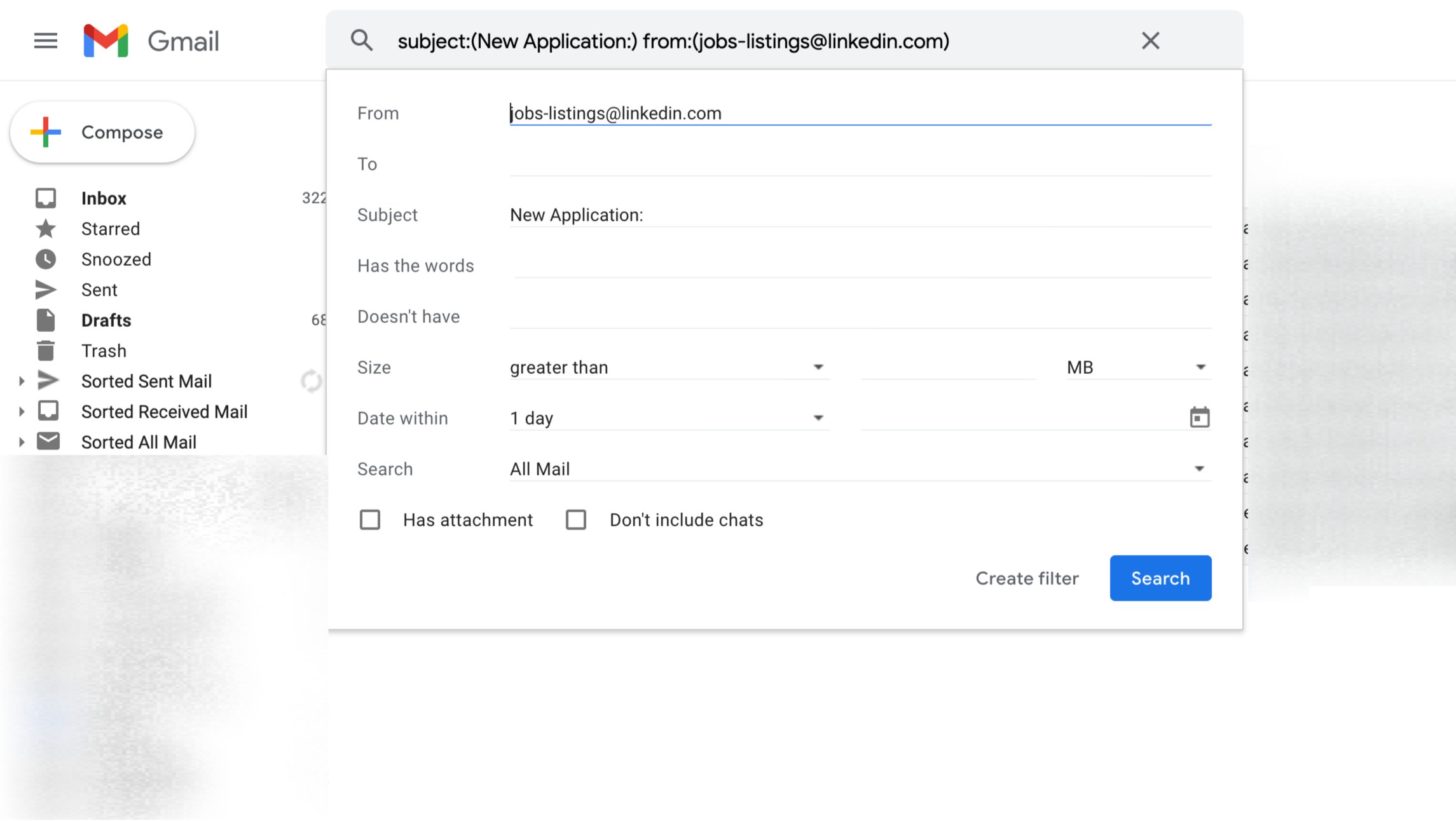Expand the Sorted Sent Mail label

click(22, 381)
